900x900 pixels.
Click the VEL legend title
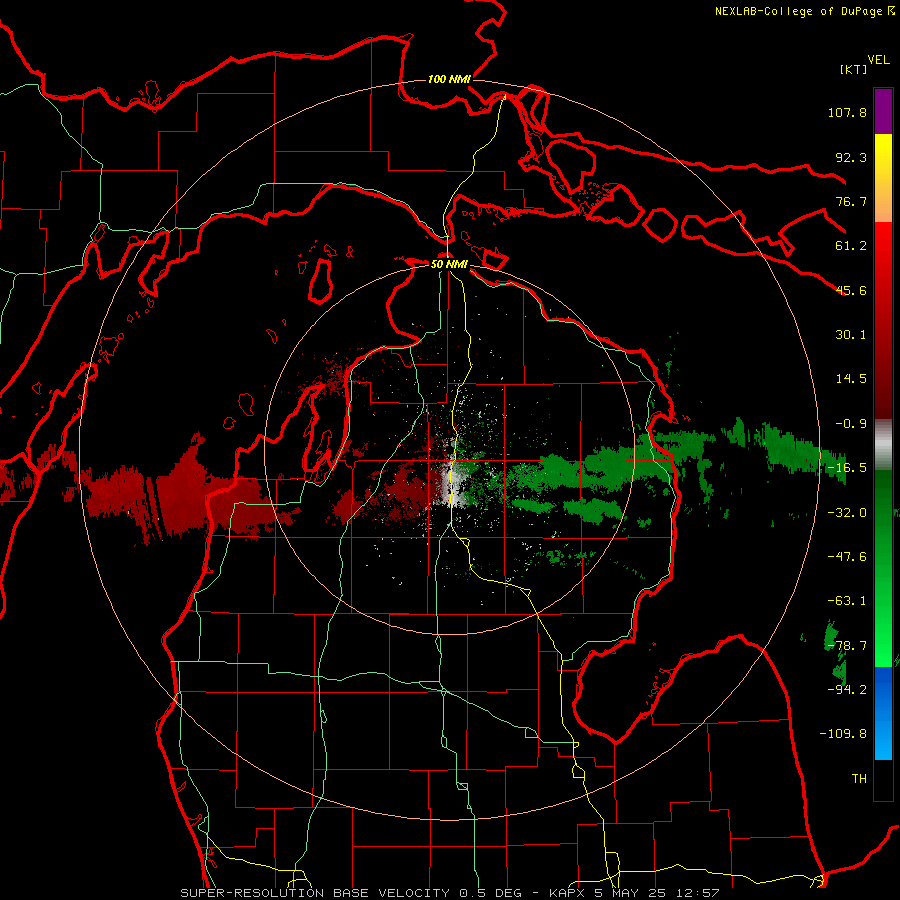(878, 60)
